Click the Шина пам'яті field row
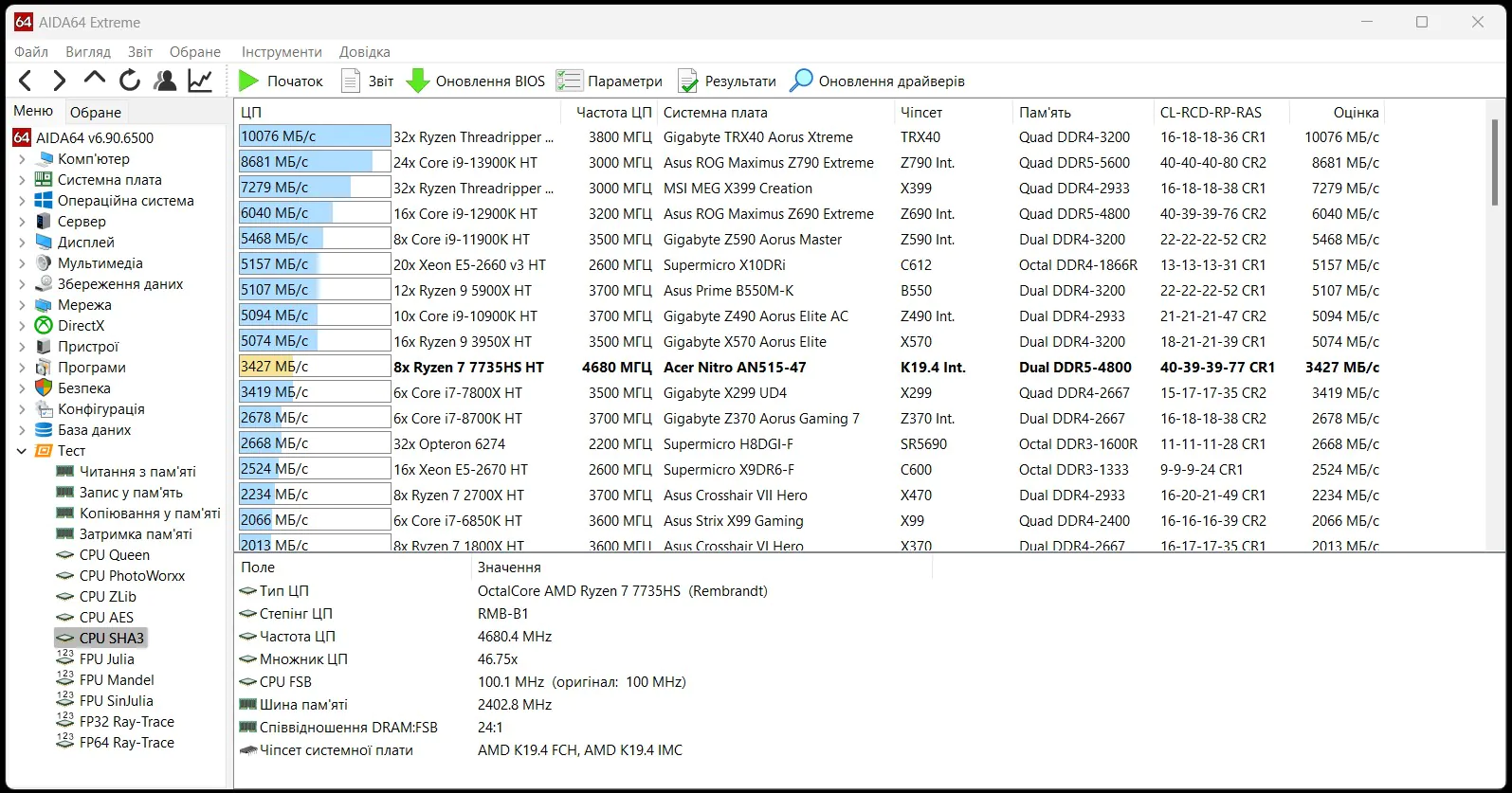This screenshot has height=793, width=1512. click(584, 705)
